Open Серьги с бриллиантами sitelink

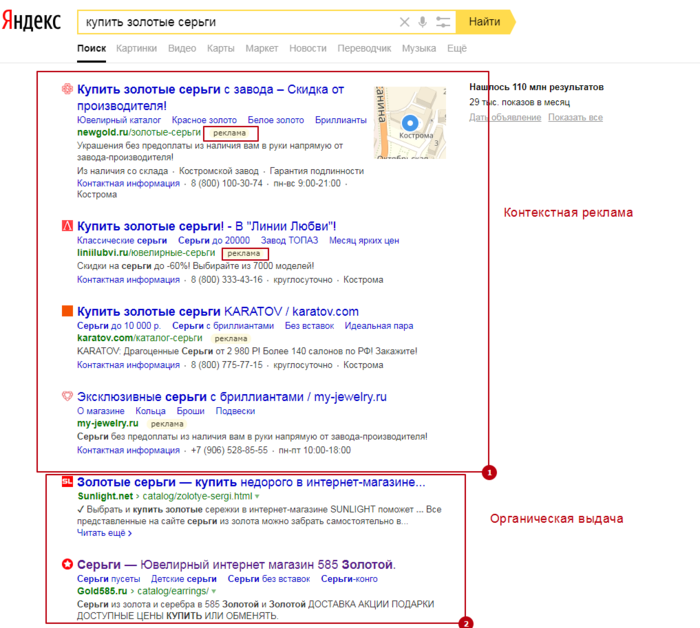(223, 326)
